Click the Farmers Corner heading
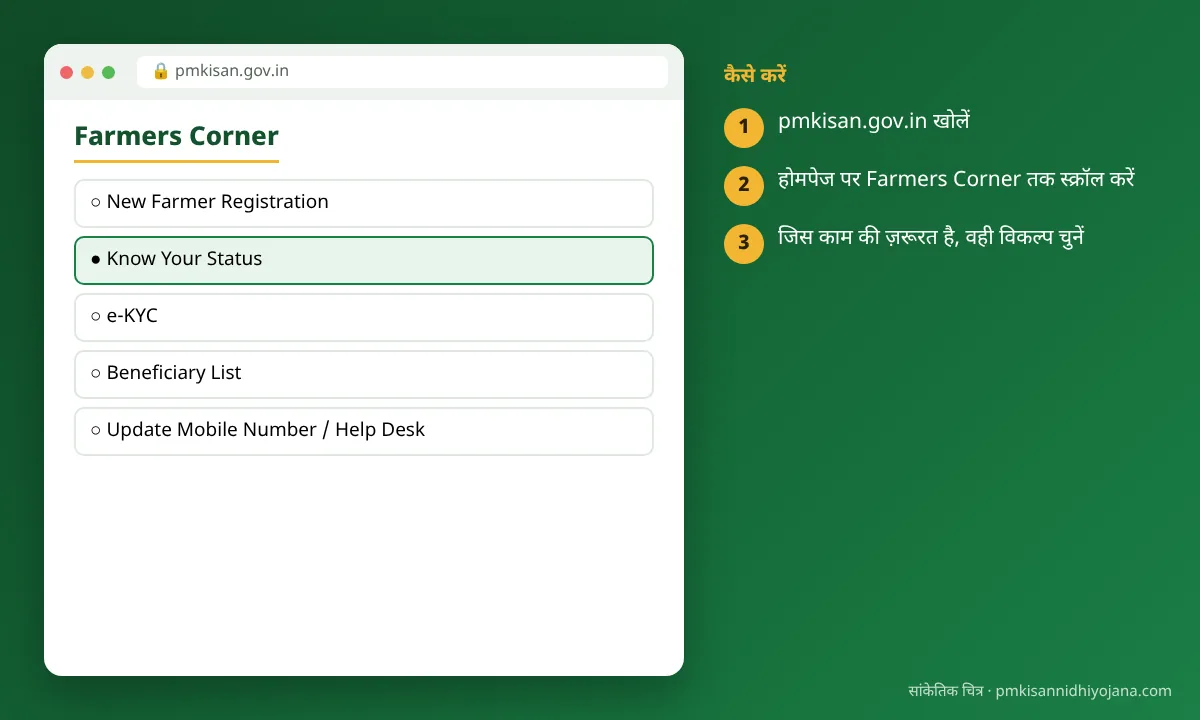Image resolution: width=1200 pixels, height=720 pixels. click(176, 136)
